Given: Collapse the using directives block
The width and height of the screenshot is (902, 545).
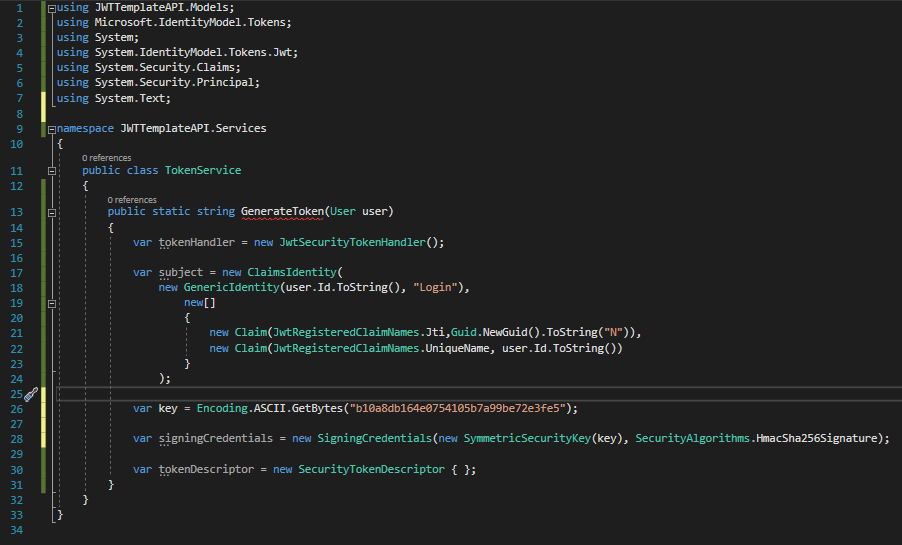Looking at the screenshot, I should click(52, 9).
